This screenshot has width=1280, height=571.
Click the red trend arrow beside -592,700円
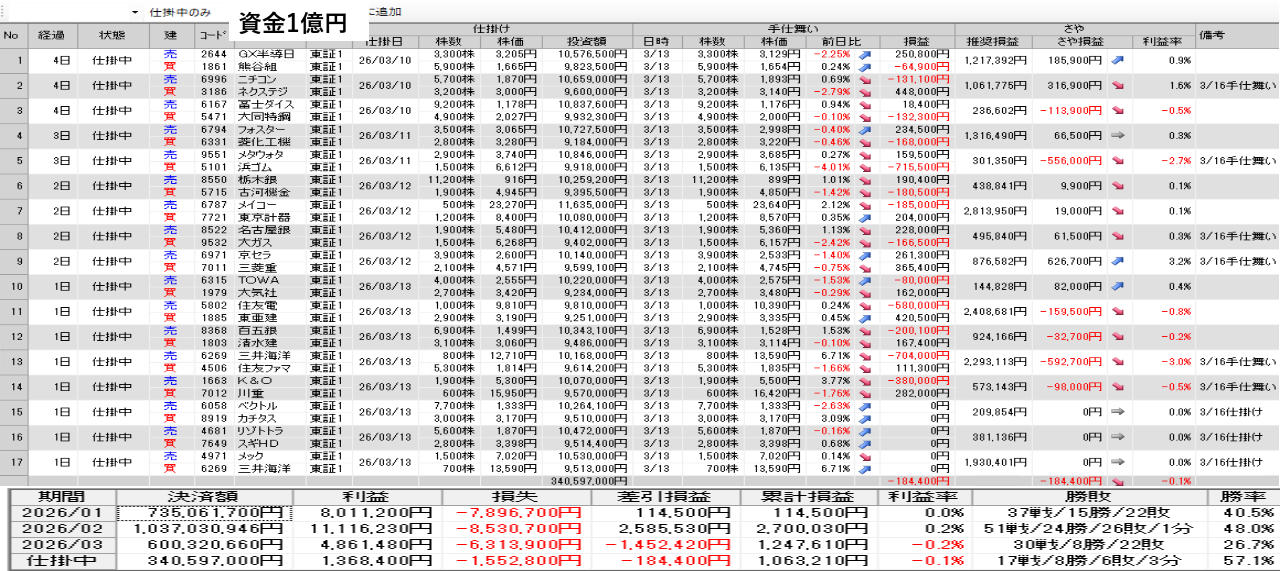click(x=1116, y=361)
